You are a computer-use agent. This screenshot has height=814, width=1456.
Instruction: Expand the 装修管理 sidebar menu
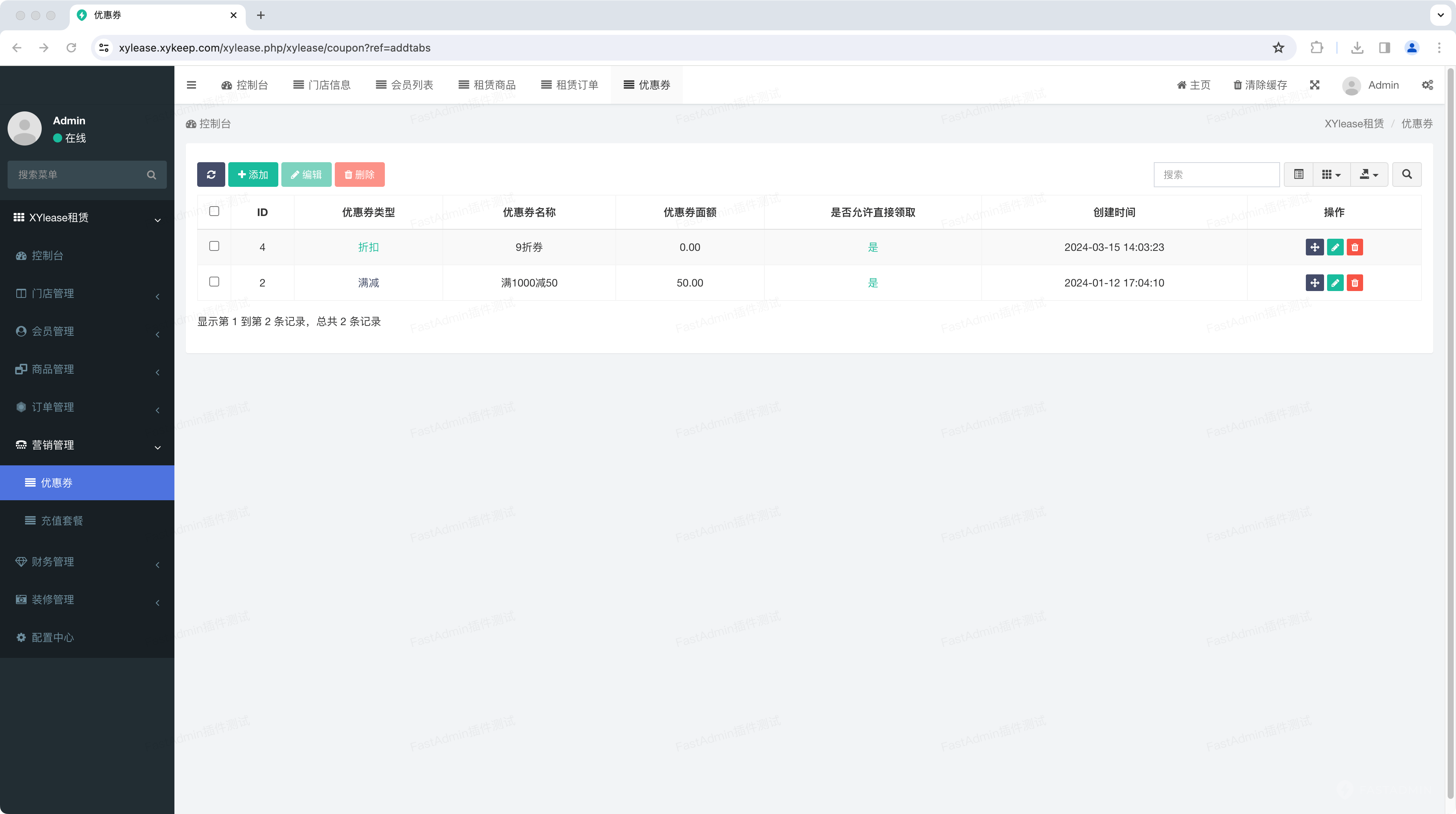click(x=87, y=600)
